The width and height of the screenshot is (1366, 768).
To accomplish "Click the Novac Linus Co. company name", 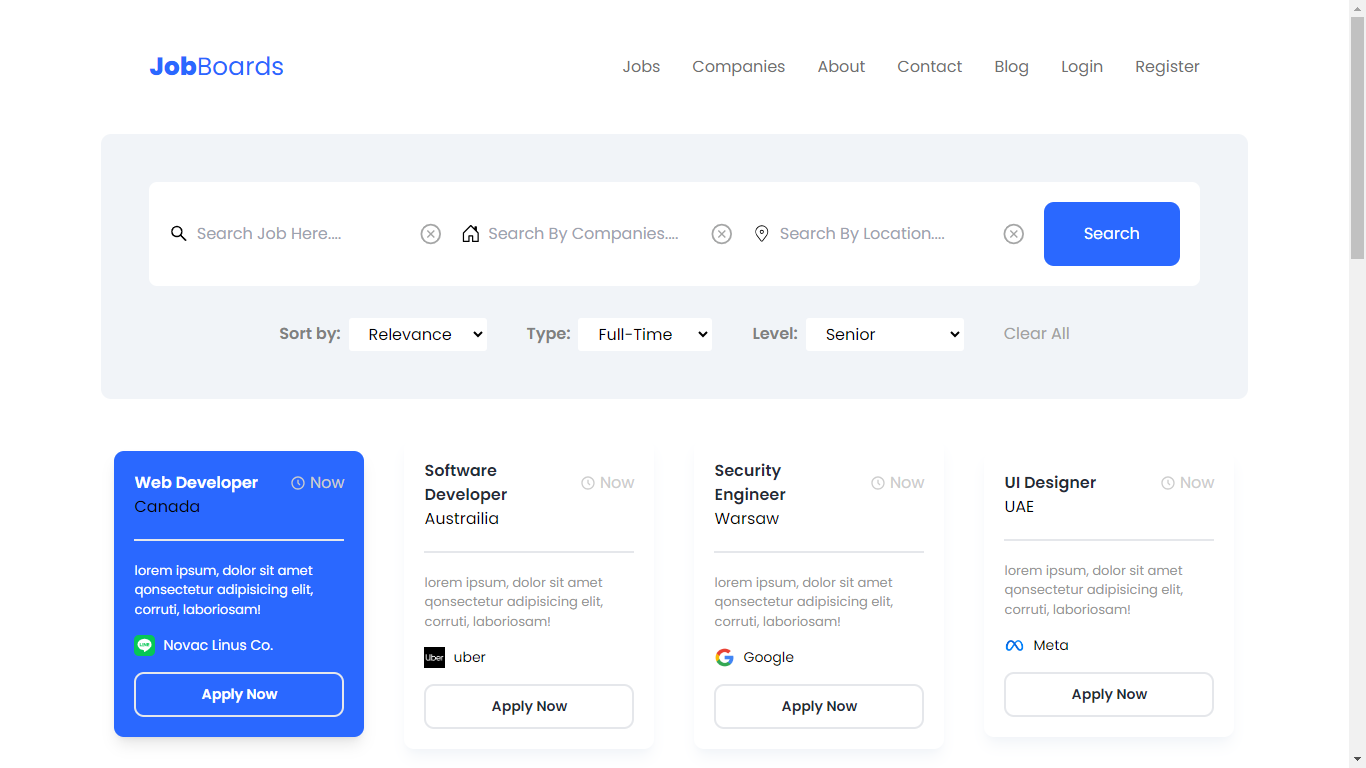I will [x=218, y=646].
